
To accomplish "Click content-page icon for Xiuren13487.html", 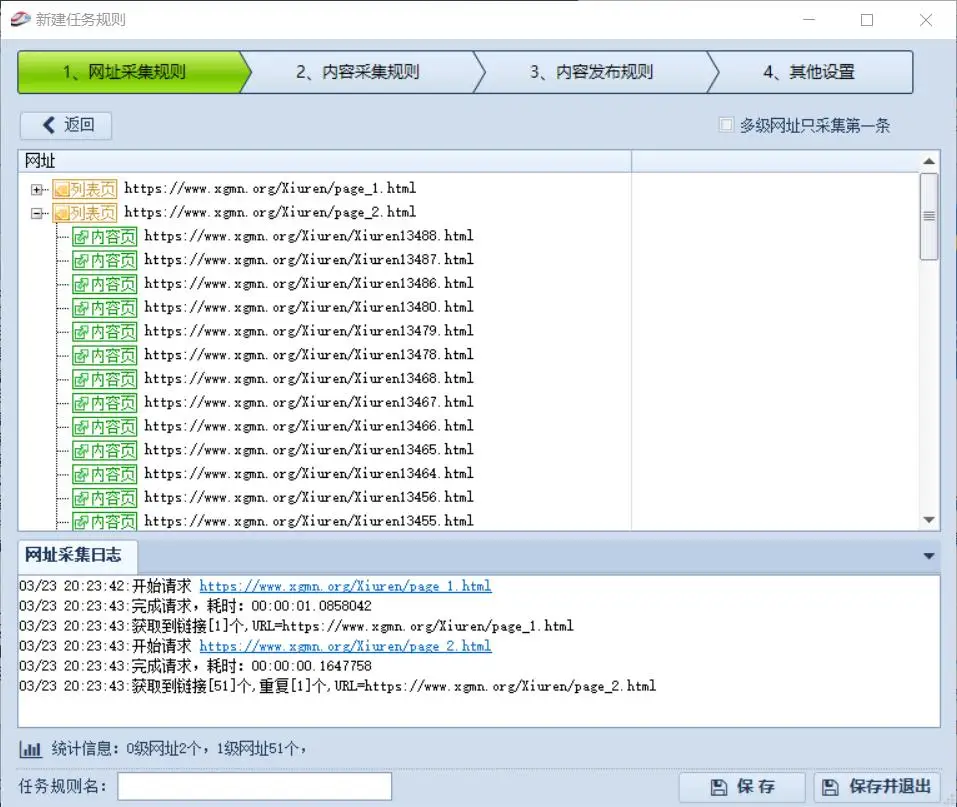I will pos(104,261).
